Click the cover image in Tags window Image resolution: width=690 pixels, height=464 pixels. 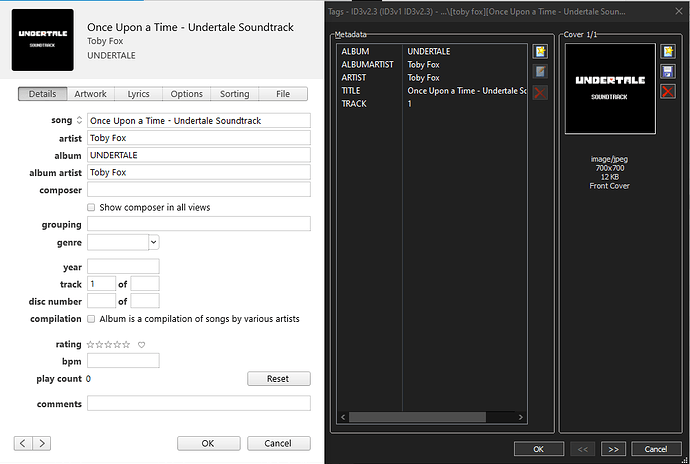(x=610, y=88)
